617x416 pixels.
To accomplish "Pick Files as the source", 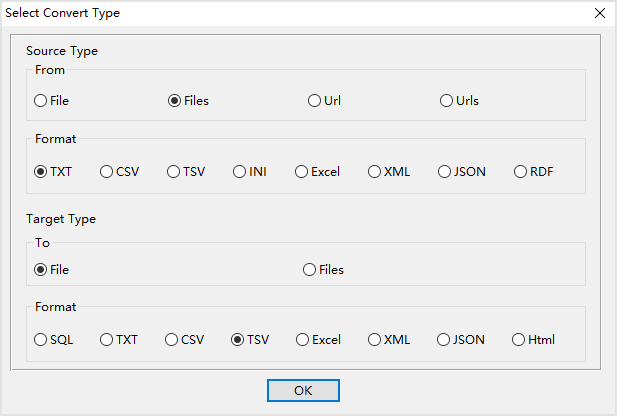I will pos(175,100).
